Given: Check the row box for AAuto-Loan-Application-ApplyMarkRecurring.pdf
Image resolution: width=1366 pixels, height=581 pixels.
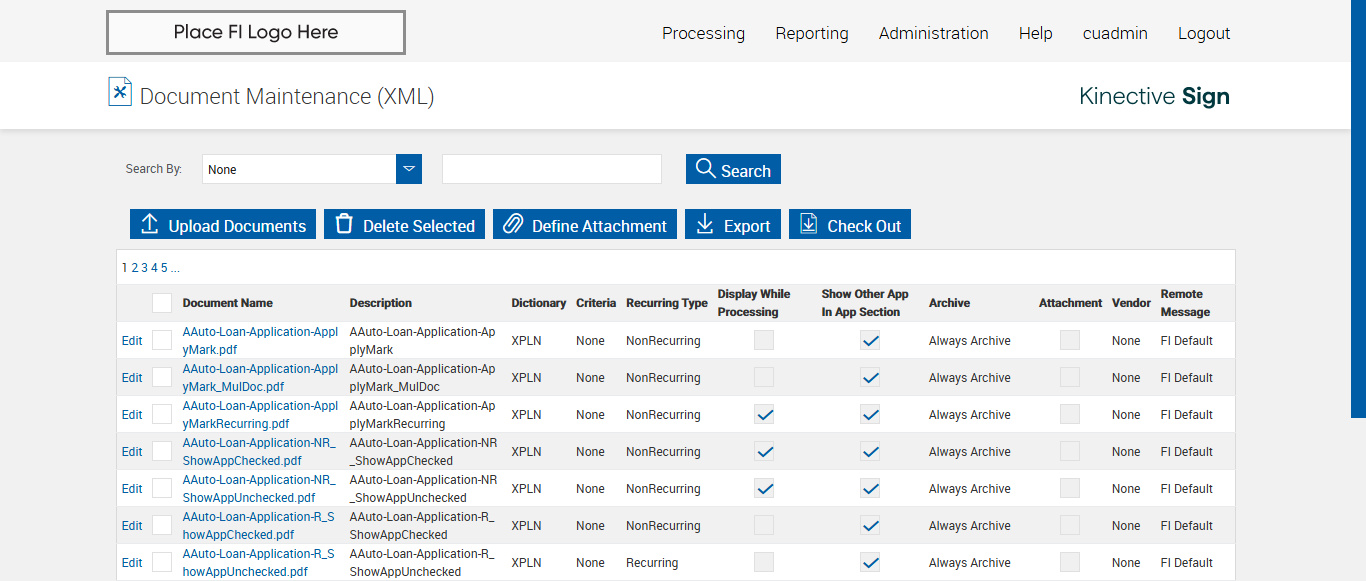Looking at the screenshot, I should (162, 415).
